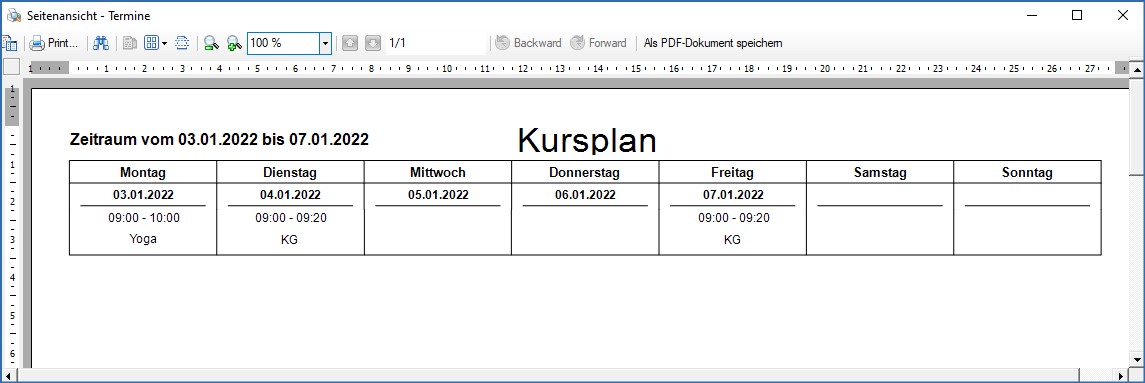This screenshot has height=383, width=1145.
Task: Click the Yoga course entry
Action: (x=143, y=239)
